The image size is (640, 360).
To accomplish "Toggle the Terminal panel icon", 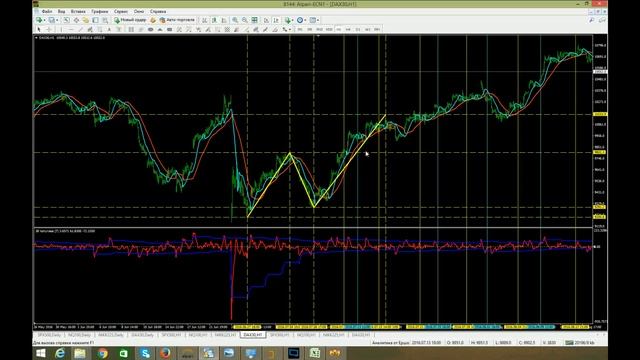I will pos(95,20).
